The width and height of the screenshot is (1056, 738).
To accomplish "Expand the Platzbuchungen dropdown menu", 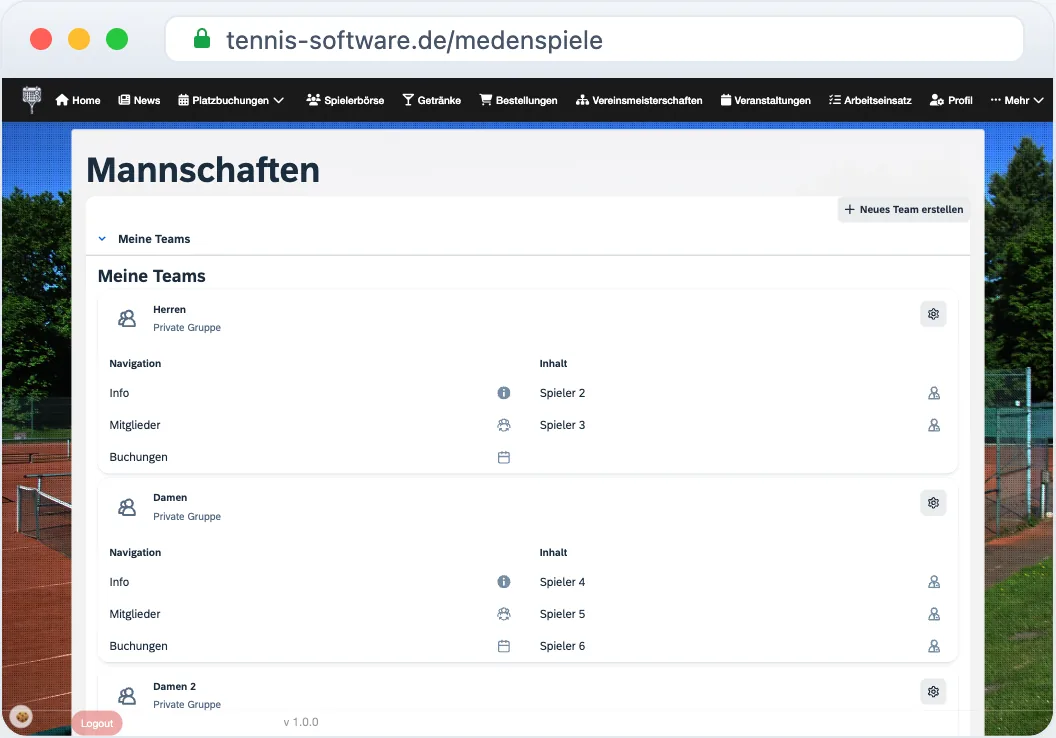I will click(231, 100).
